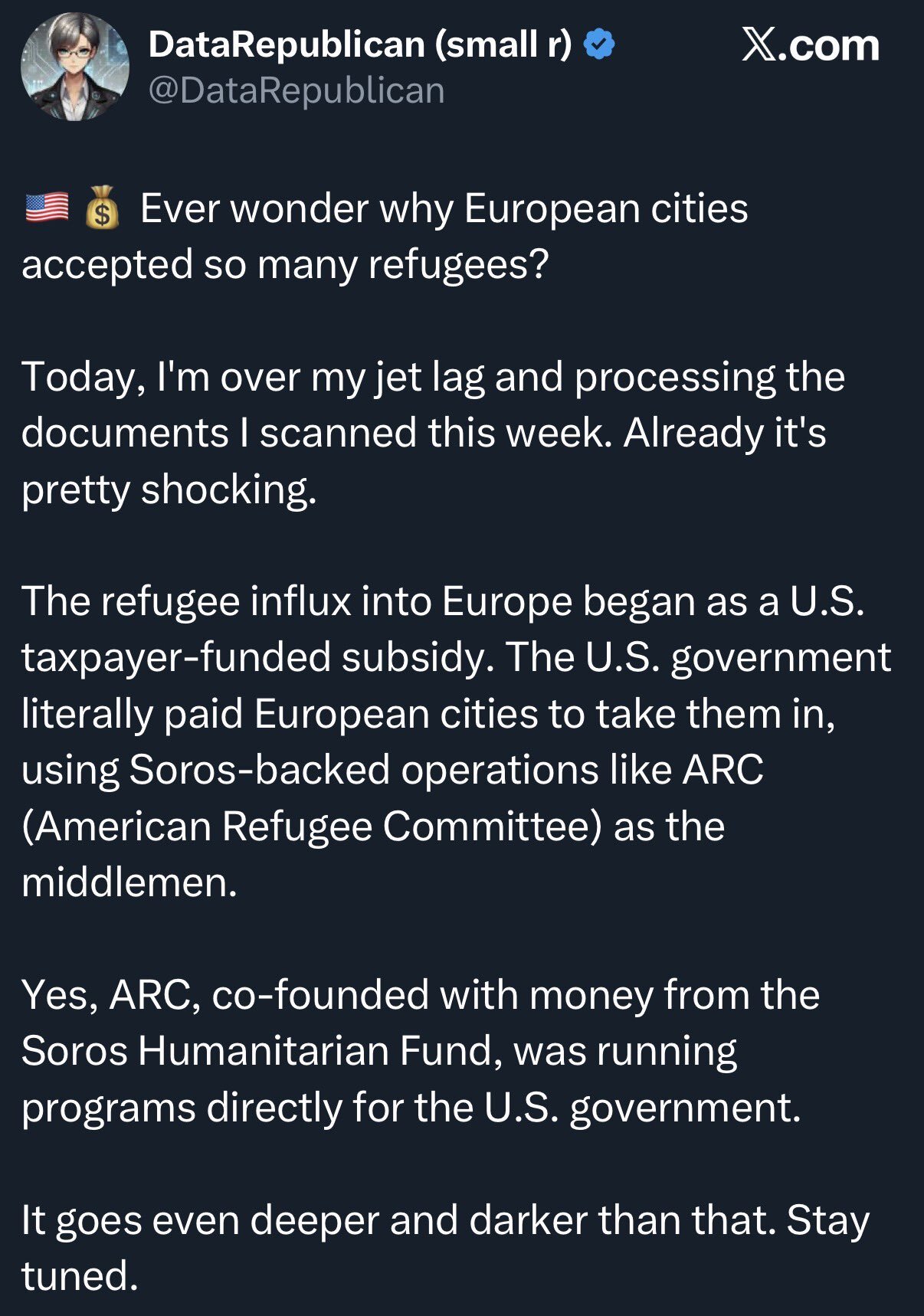Image resolution: width=924 pixels, height=1316 pixels.
Task: Click the word 'middlemen.'
Action: click(x=129, y=882)
